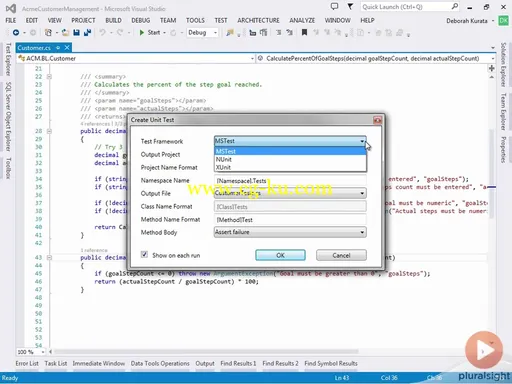
Task: Open the Debug configuration dropdown
Action: pyautogui.click(x=202, y=33)
